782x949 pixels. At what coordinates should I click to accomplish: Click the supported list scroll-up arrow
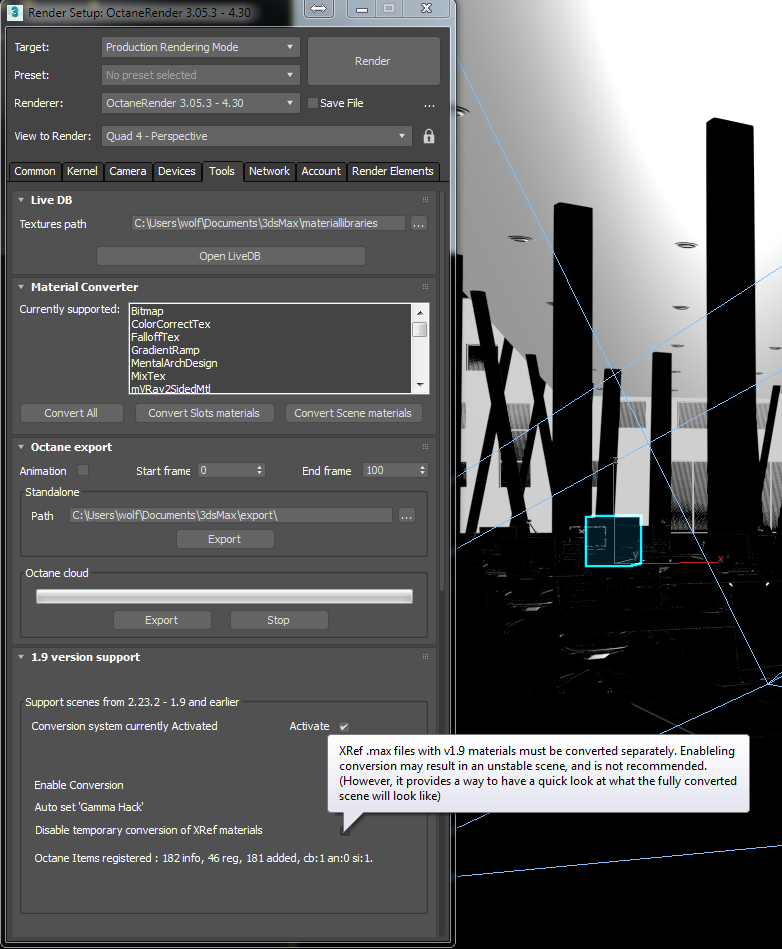pyautogui.click(x=420, y=312)
